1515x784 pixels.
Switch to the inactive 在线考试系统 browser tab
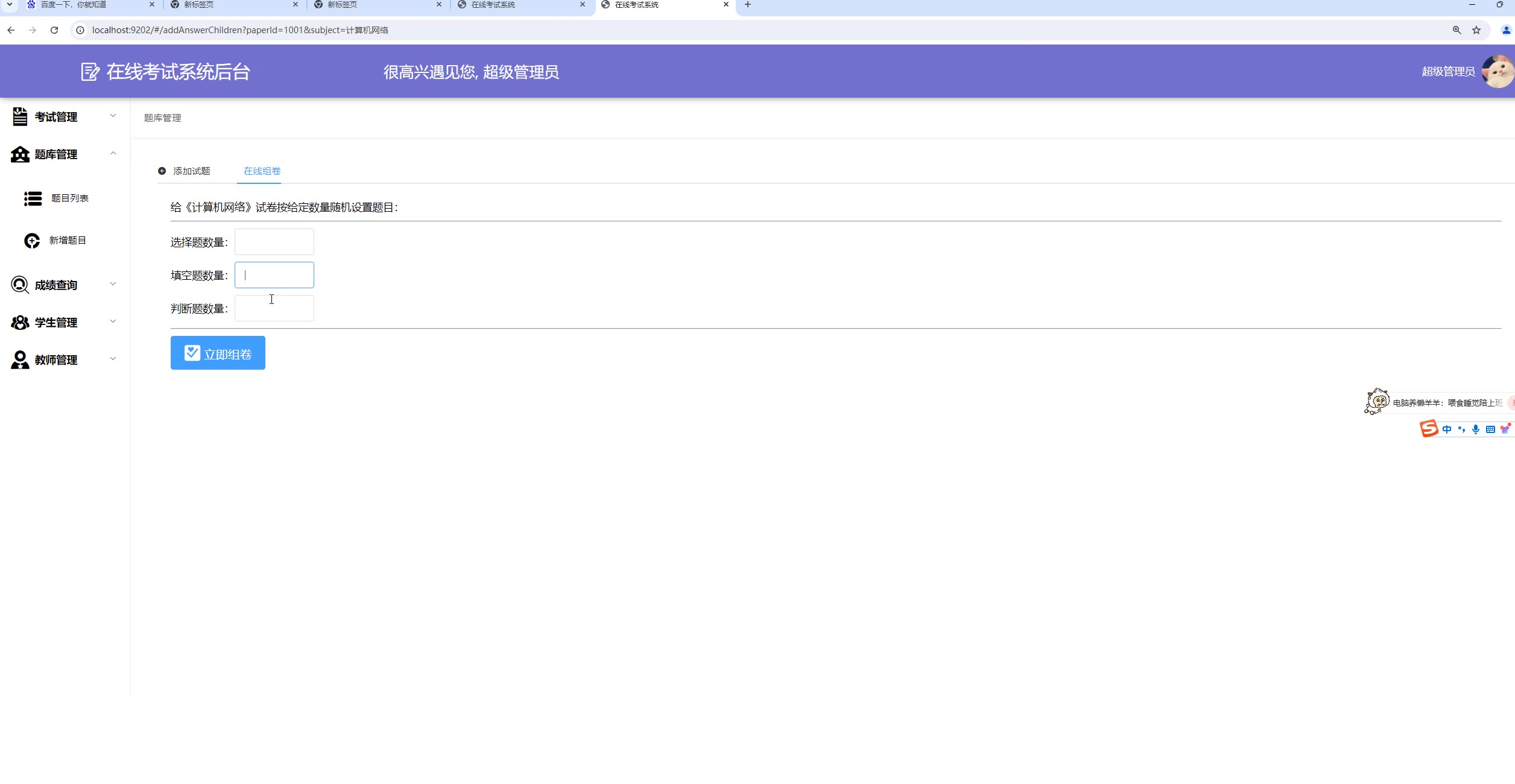521,5
